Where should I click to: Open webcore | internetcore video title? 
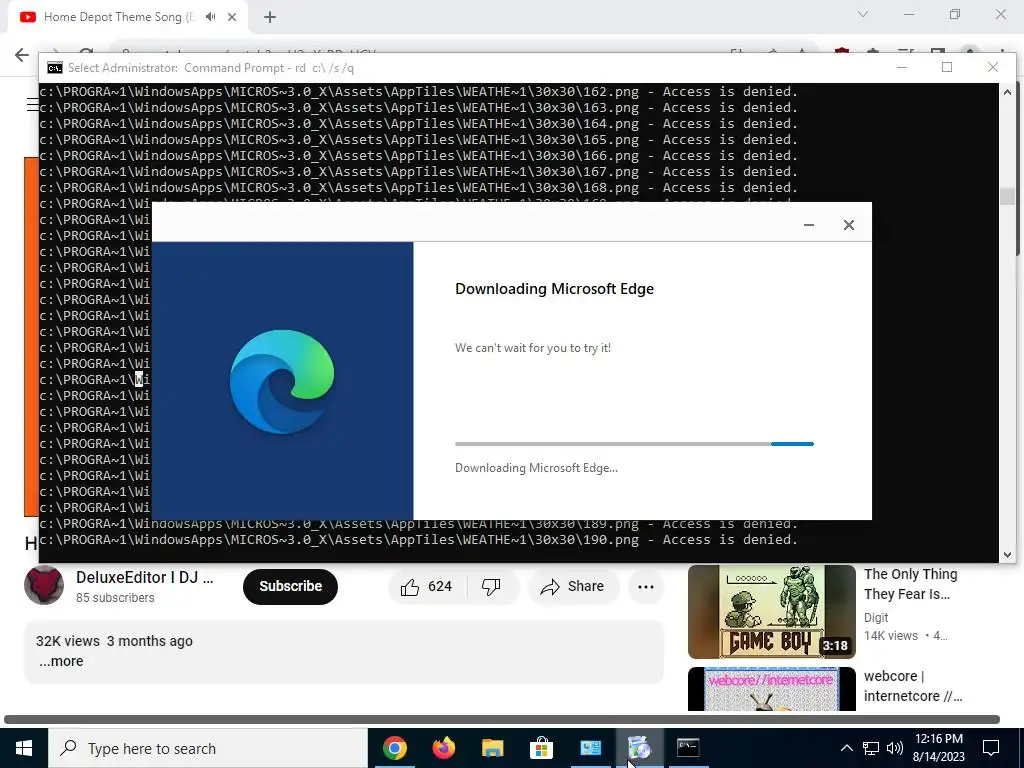pos(913,686)
